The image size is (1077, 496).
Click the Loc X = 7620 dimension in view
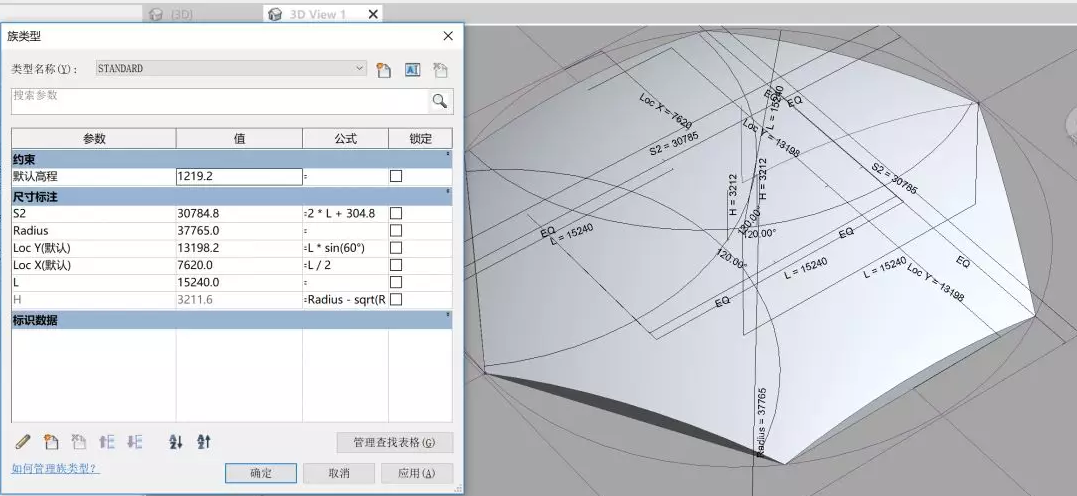pyautogui.click(x=665, y=110)
